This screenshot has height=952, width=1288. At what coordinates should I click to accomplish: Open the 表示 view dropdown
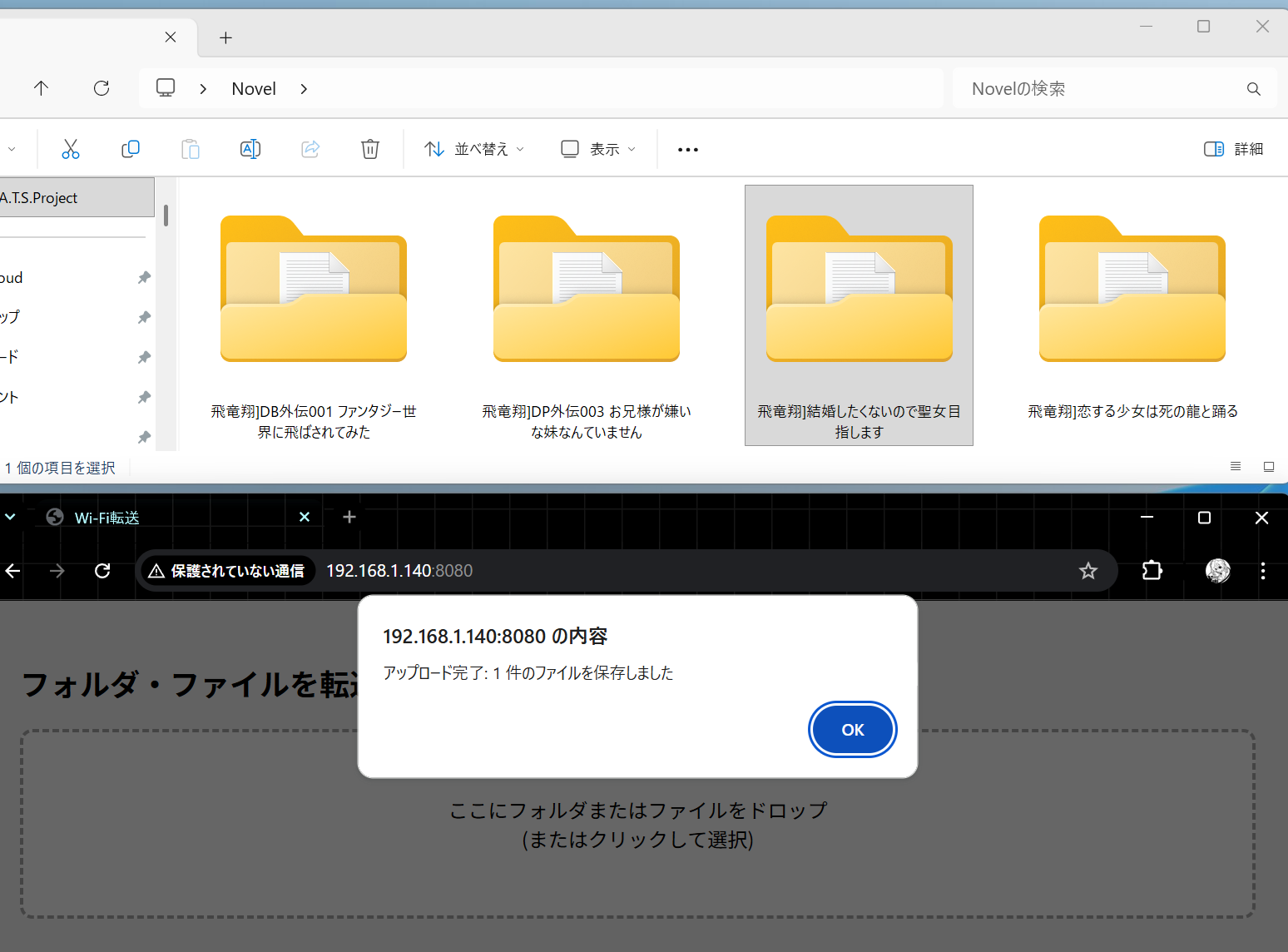click(596, 148)
